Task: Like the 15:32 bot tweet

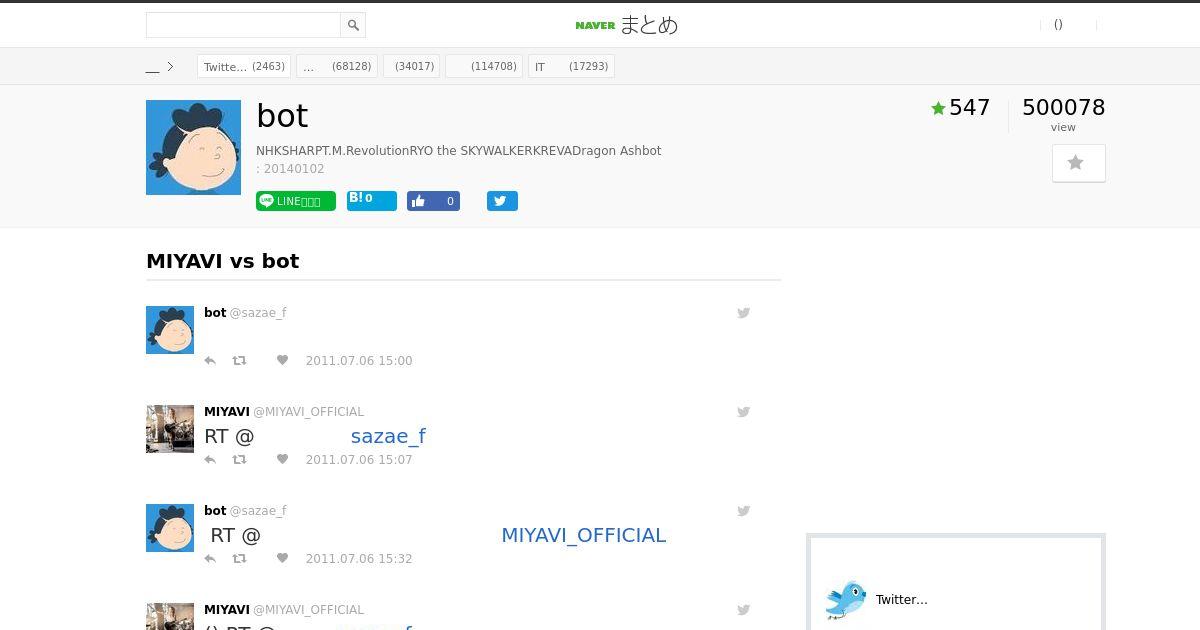Action: point(282,559)
